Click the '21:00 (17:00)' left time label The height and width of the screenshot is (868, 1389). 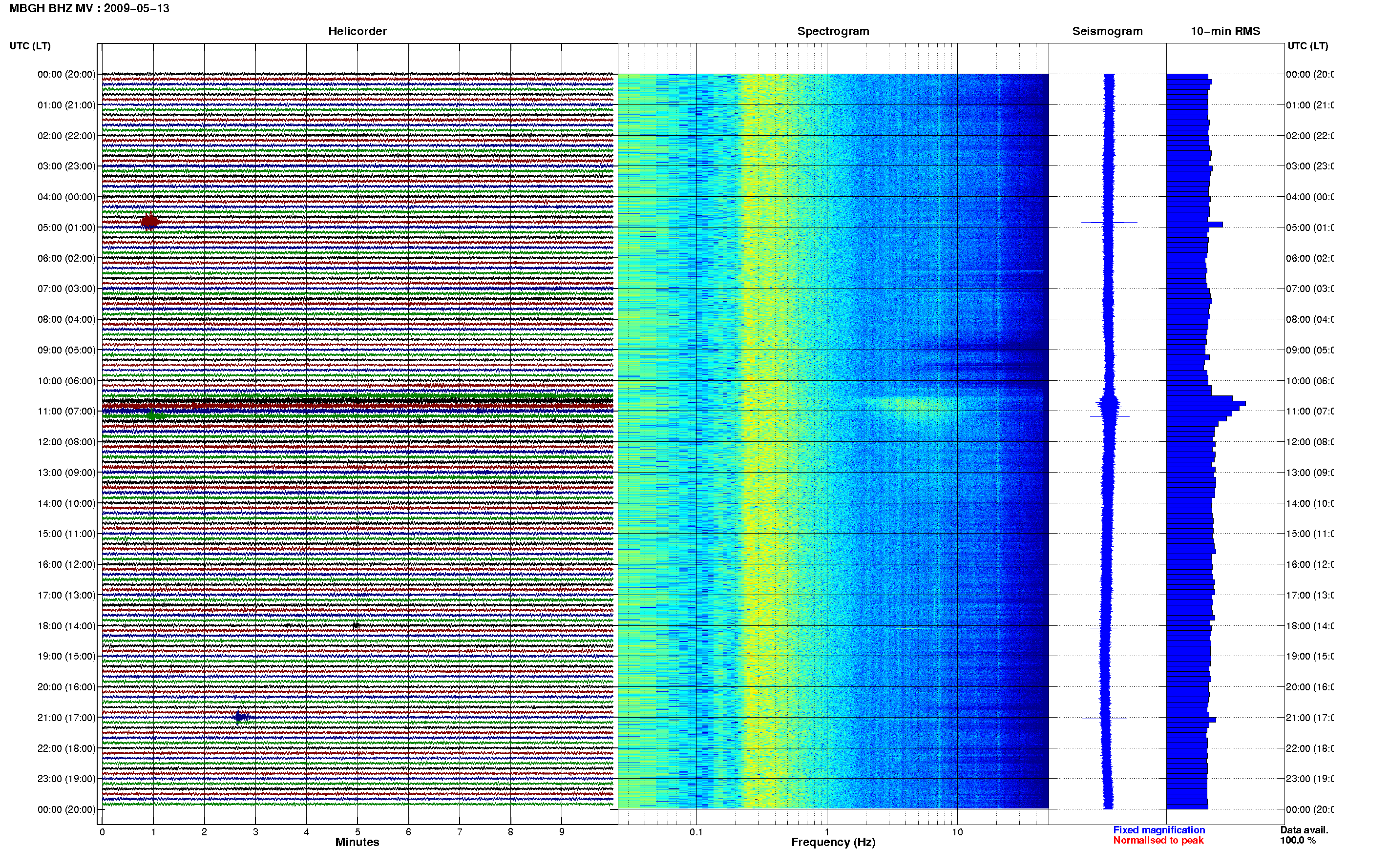[66, 718]
